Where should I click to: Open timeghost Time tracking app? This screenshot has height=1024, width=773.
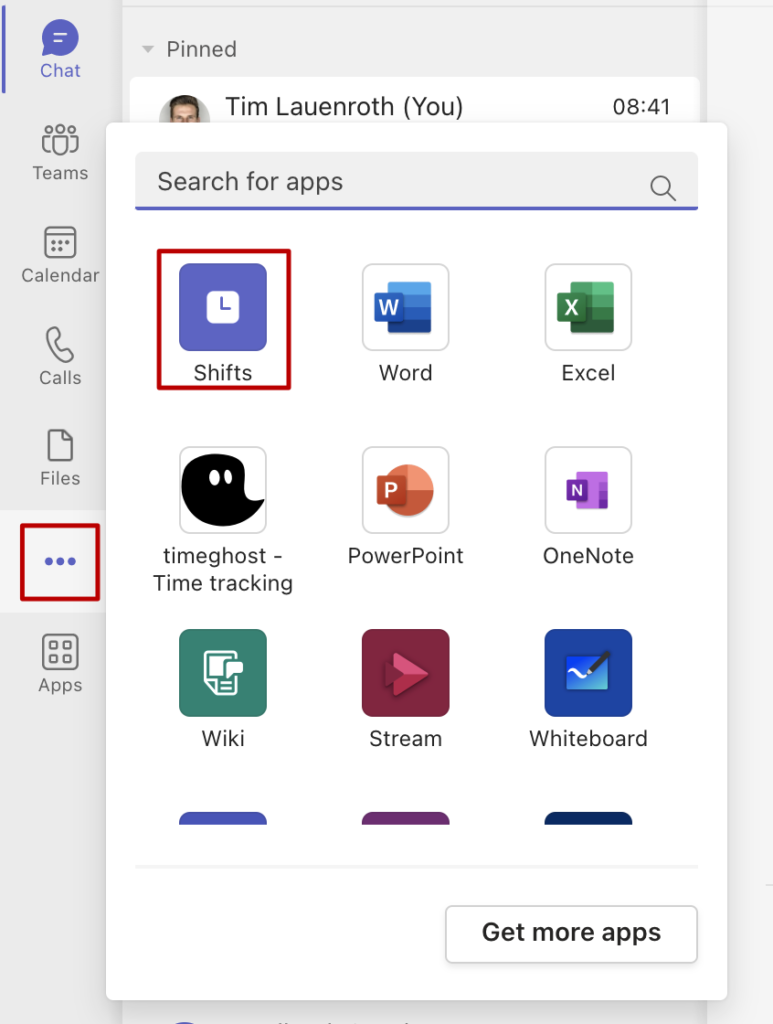click(x=223, y=490)
